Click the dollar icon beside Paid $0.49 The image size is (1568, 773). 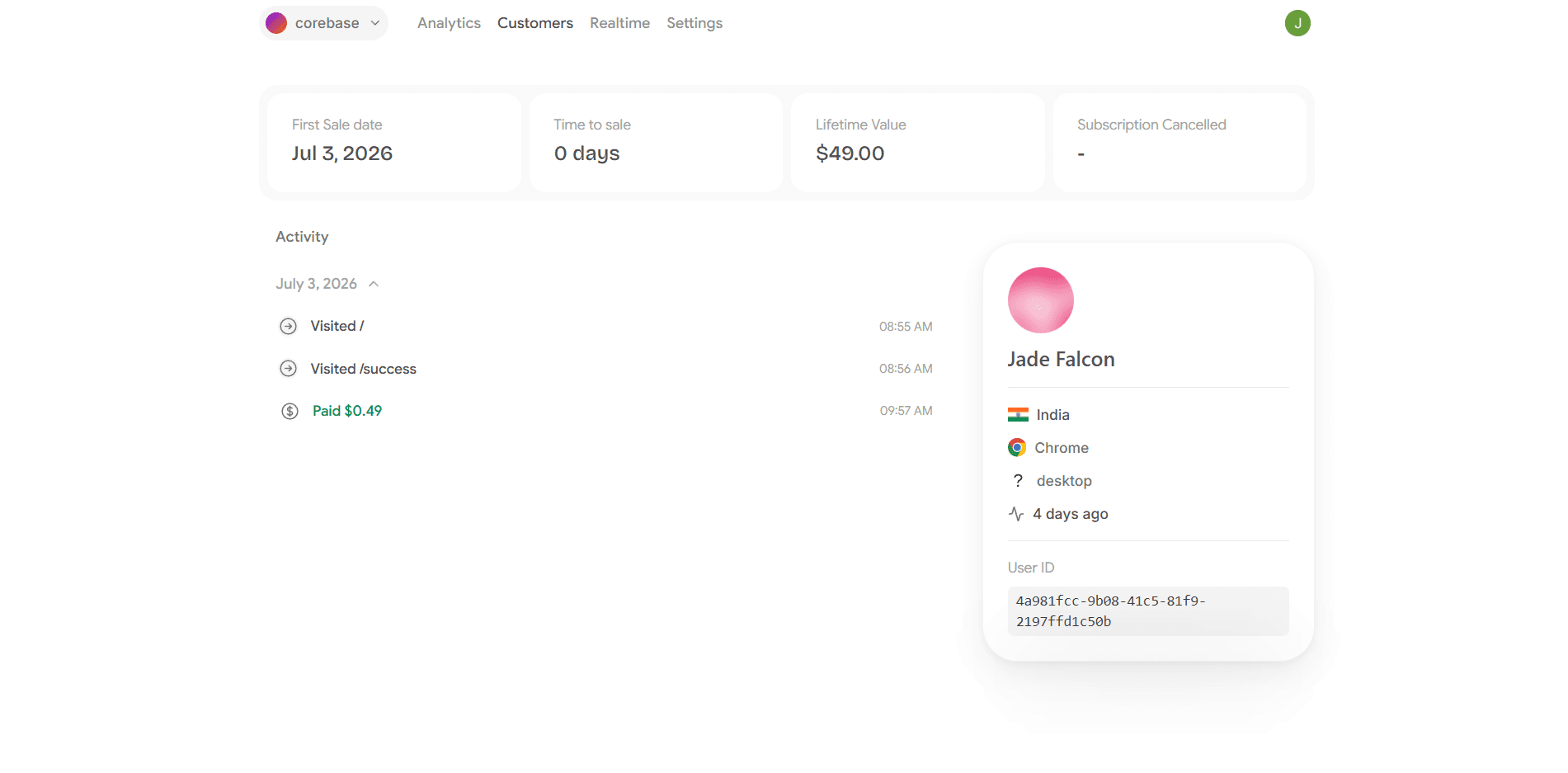[x=290, y=411]
